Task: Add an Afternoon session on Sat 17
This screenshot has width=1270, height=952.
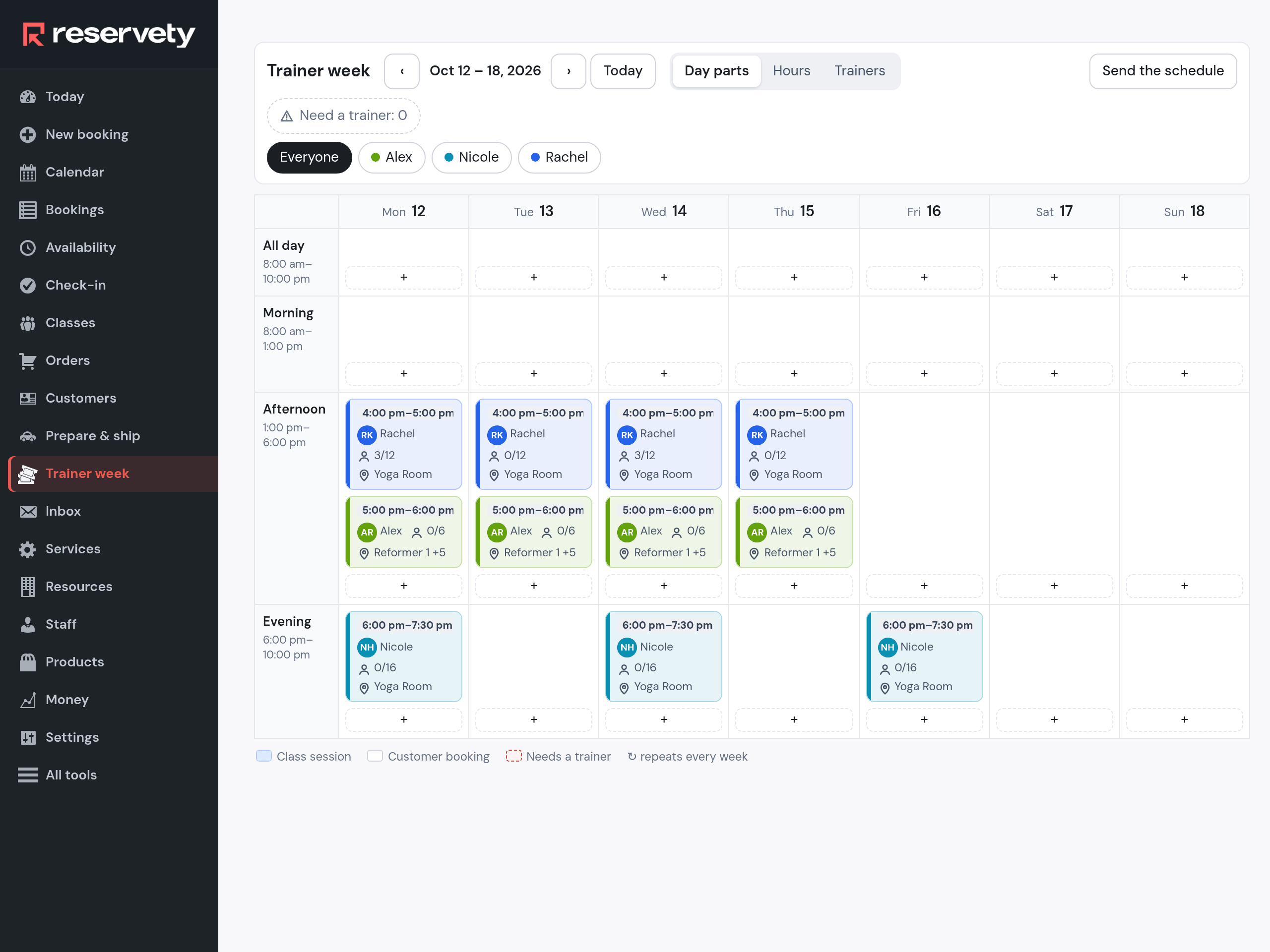Action: pos(1054,586)
